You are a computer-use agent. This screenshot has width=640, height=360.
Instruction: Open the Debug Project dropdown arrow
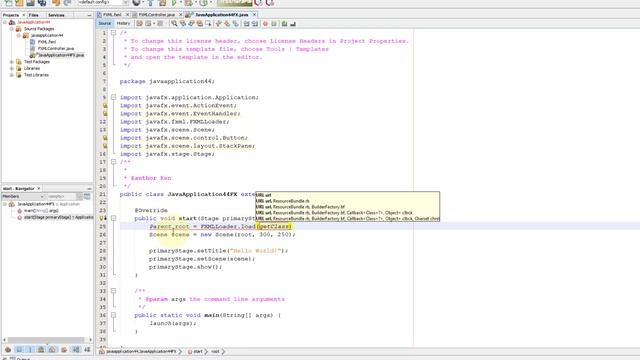tap(195, 3)
